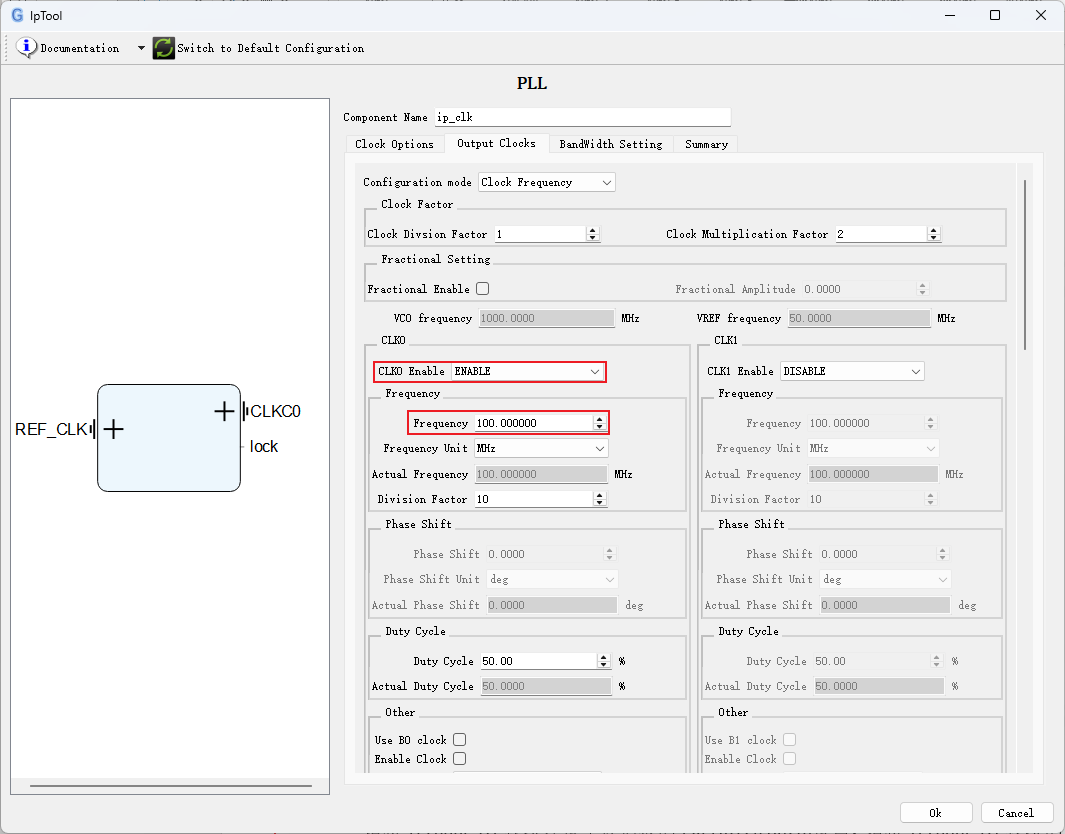Click the VREF frequency readout field
1065x834 pixels.
[x=859, y=318]
